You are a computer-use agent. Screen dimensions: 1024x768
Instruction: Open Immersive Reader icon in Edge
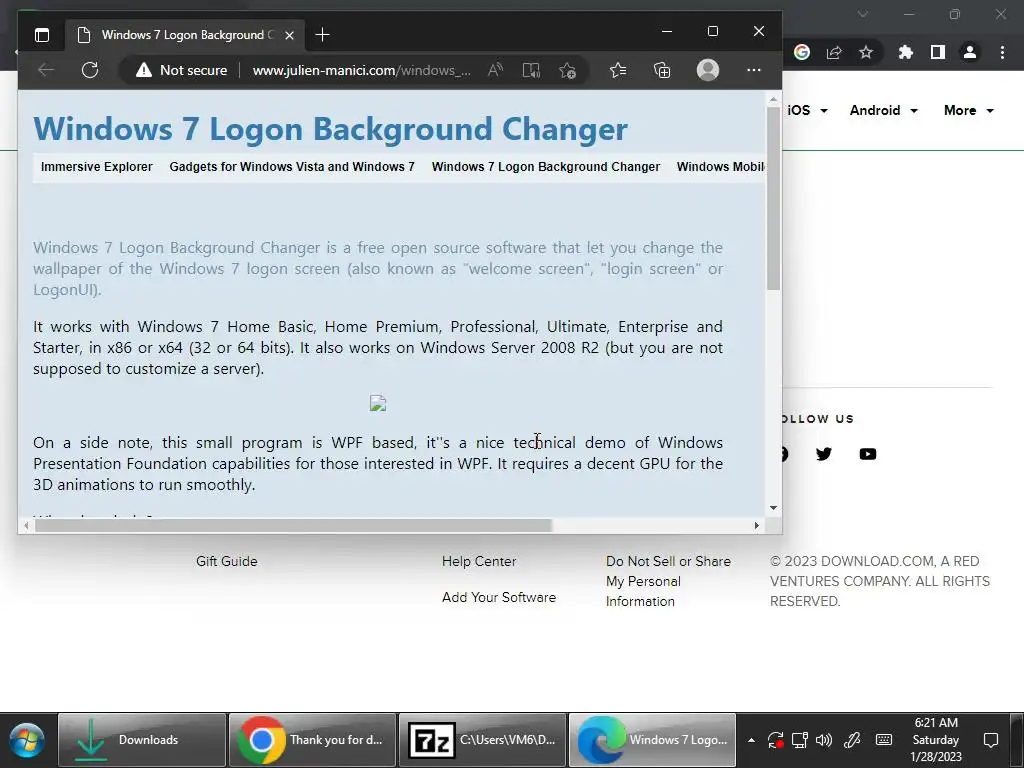coord(531,70)
